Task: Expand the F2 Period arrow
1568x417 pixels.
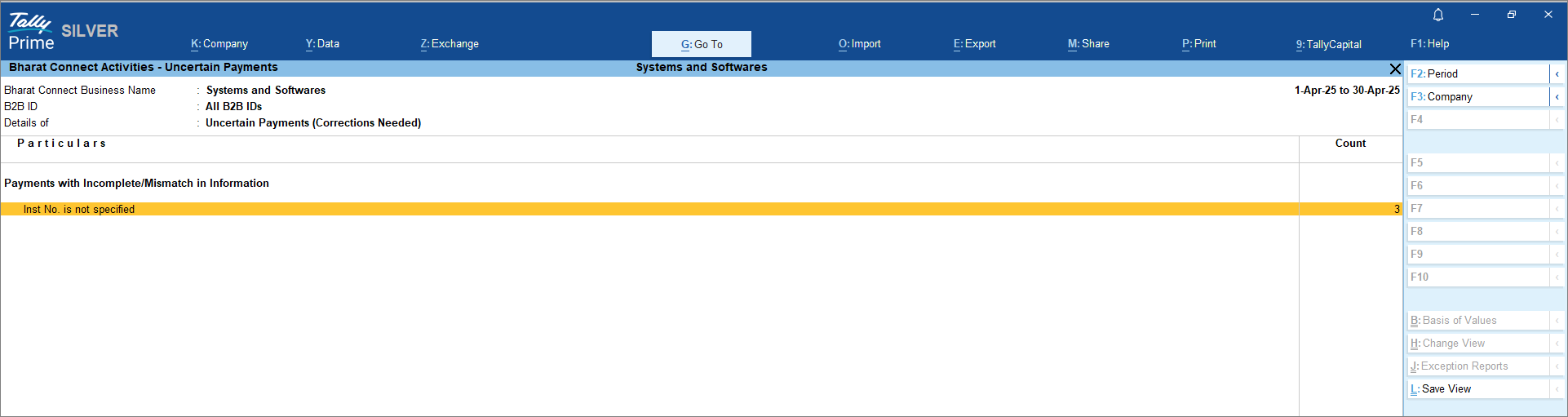Action: (1557, 74)
